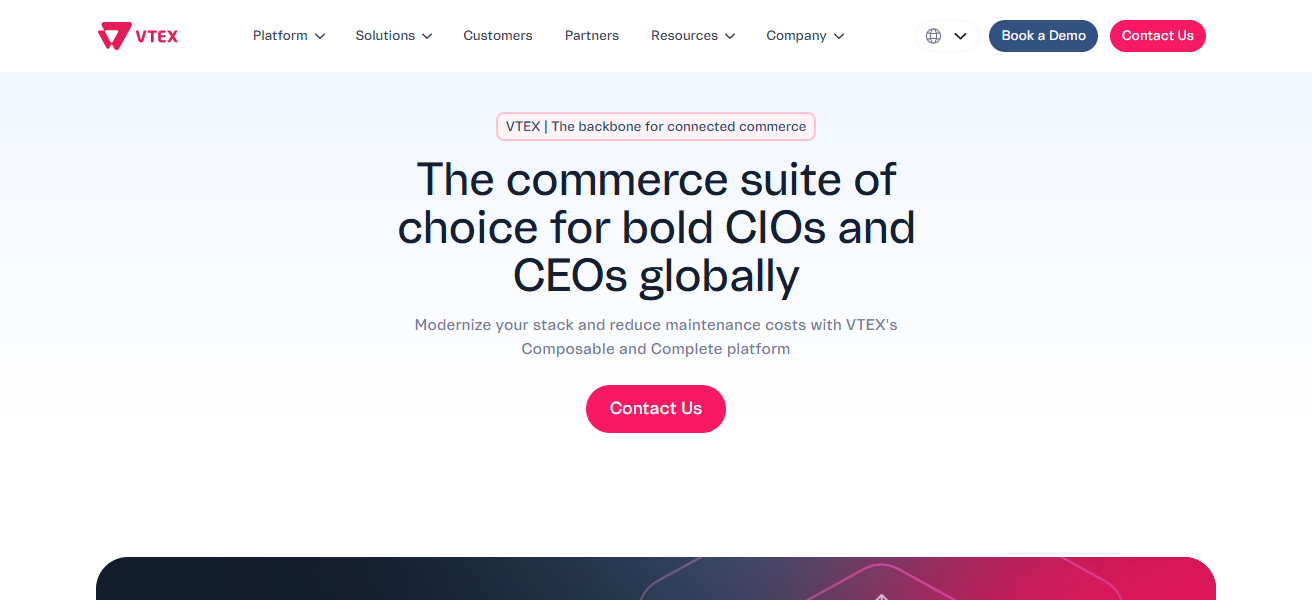
Task: Click Contact Us in the top navigation
Action: click(x=1157, y=36)
